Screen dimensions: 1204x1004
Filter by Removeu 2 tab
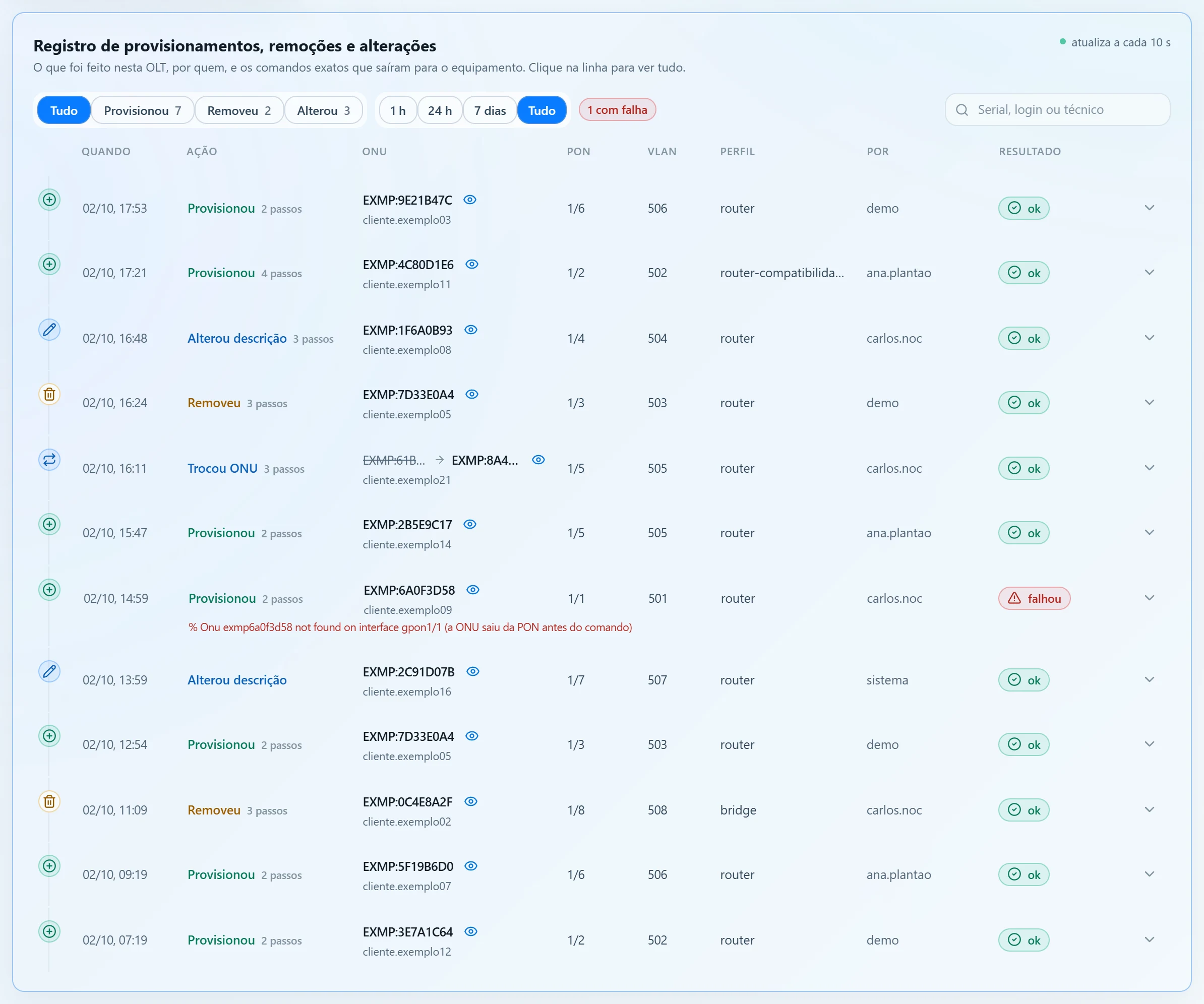[239, 110]
